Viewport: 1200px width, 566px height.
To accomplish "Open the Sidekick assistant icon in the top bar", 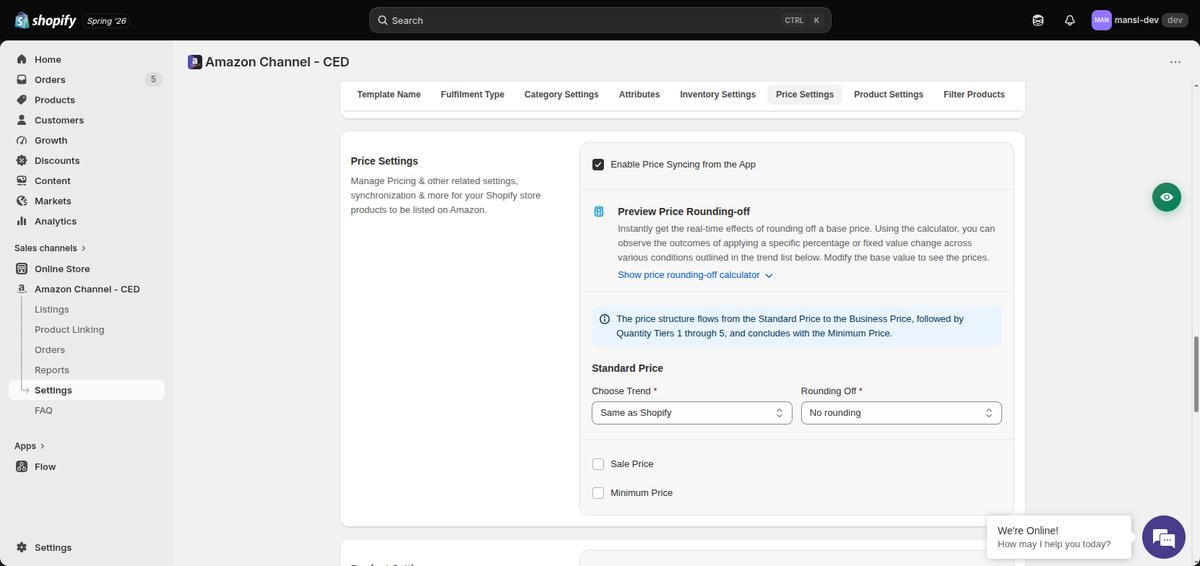I will [x=1038, y=20].
